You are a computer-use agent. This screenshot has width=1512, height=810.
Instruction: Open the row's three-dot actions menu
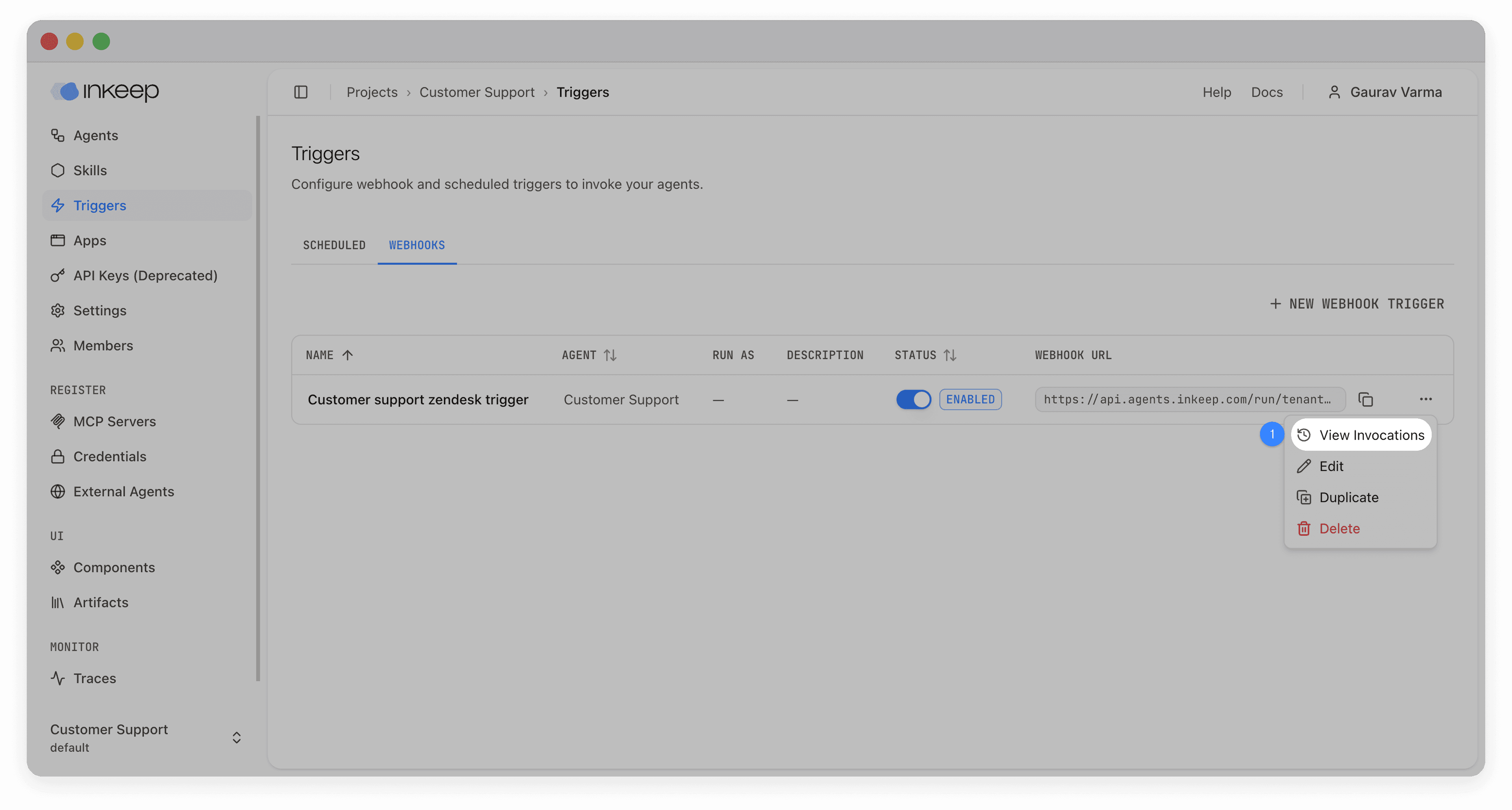pos(1426,399)
